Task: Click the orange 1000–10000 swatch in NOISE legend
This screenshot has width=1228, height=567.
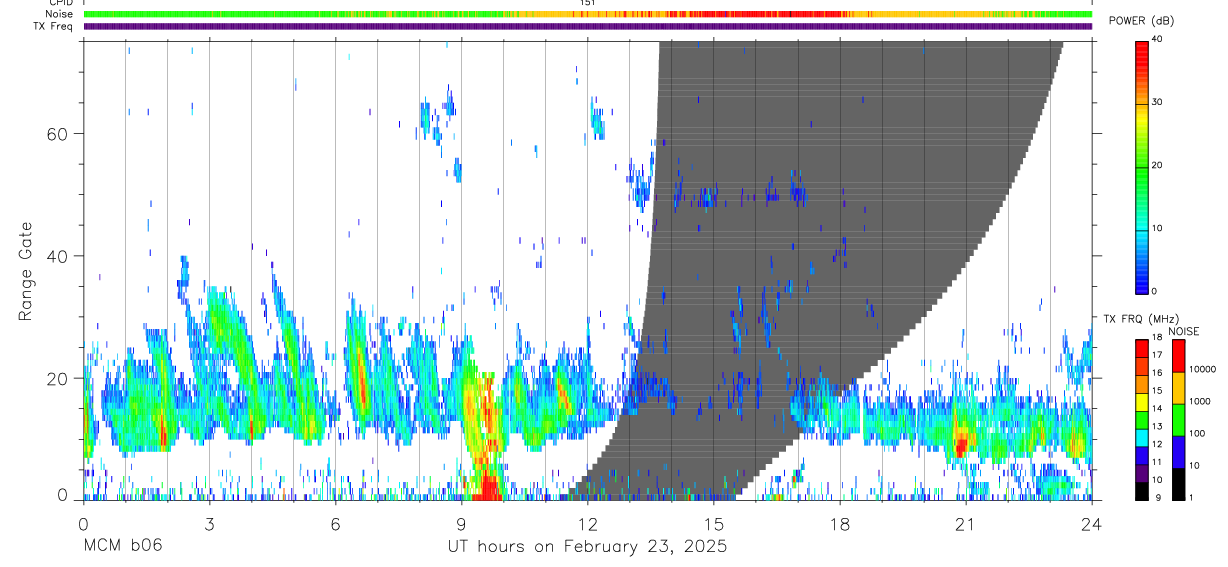Action: pos(1178,388)
